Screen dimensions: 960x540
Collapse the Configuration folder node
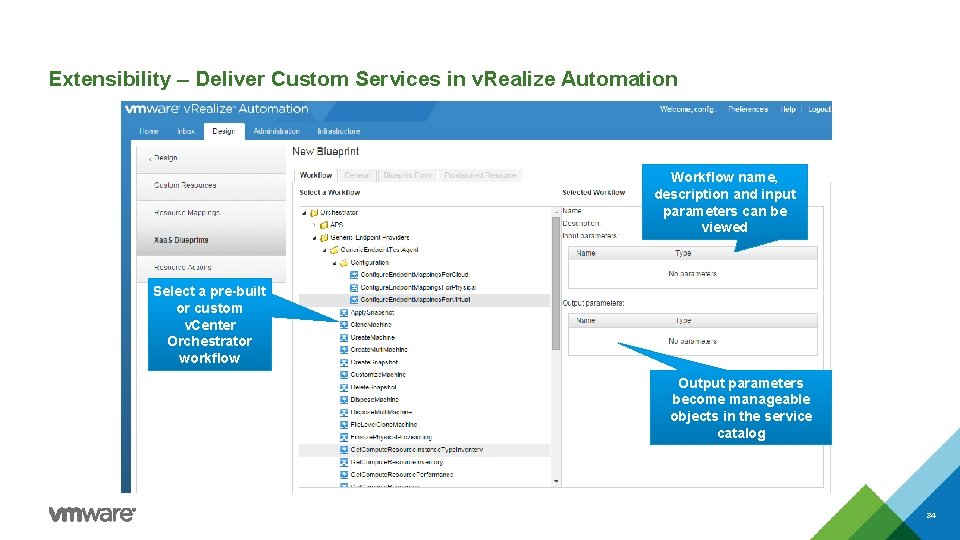[334, 263]
